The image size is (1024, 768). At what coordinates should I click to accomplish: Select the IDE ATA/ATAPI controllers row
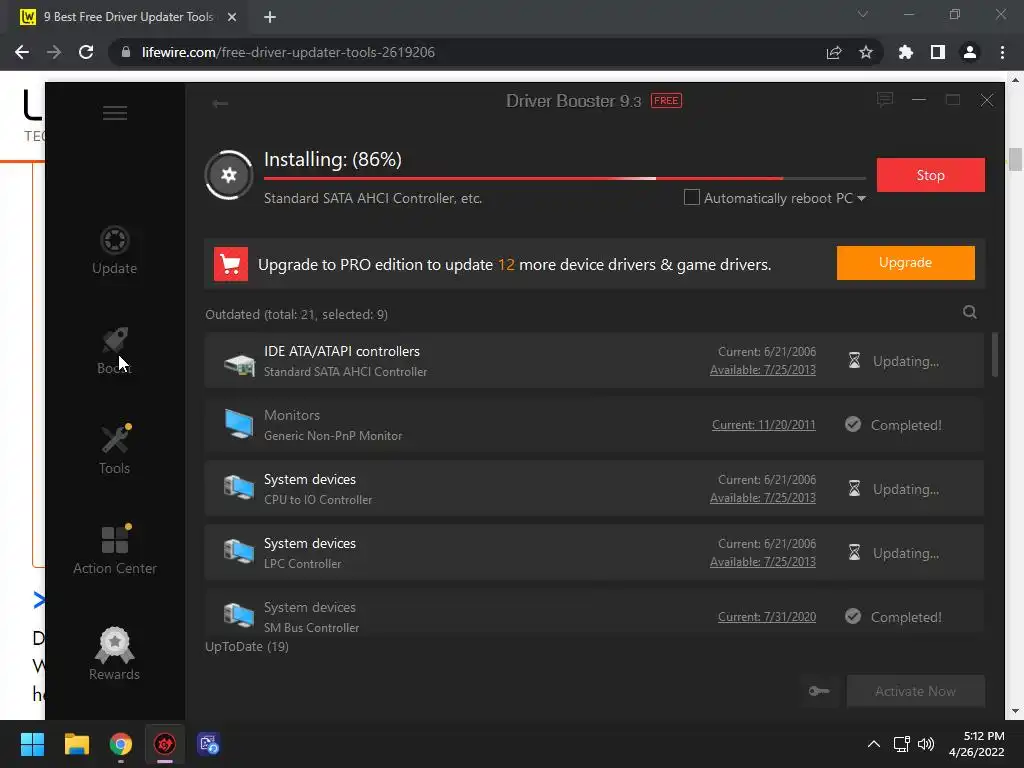tap(594, 360)
